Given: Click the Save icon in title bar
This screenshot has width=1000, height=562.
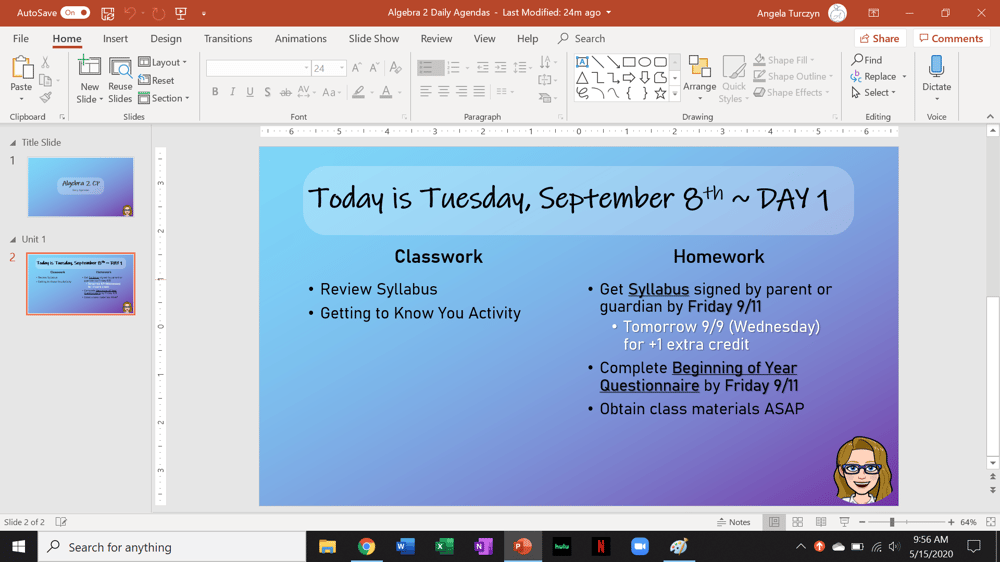Looking at the screenshot, I should (x=108, y=13).
